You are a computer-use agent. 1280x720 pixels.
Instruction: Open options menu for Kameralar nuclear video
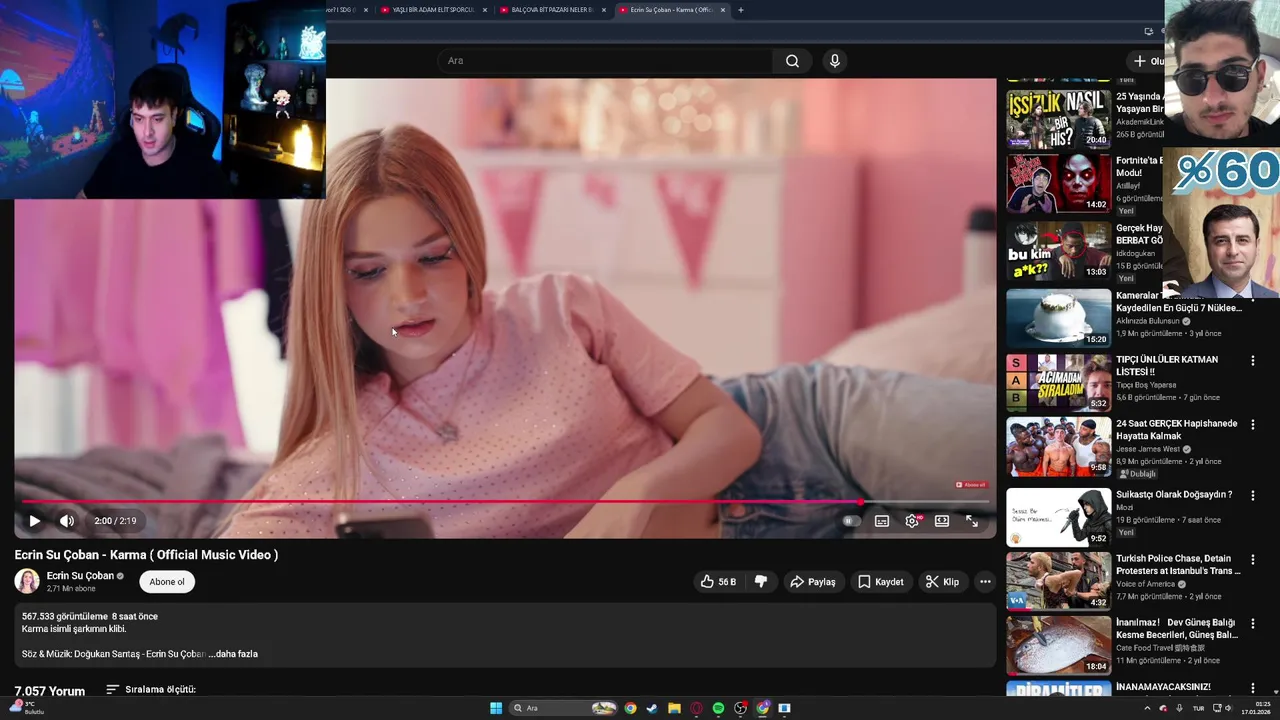pos(1253,297)
